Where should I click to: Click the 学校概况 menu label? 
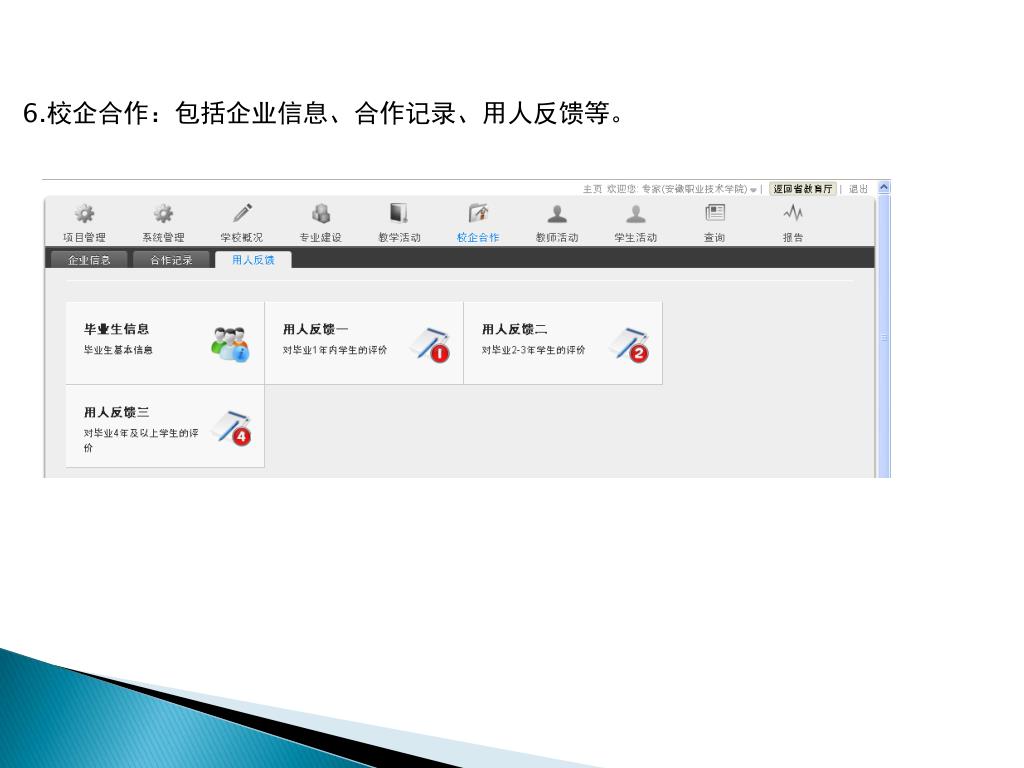click(x=242, y=238)
